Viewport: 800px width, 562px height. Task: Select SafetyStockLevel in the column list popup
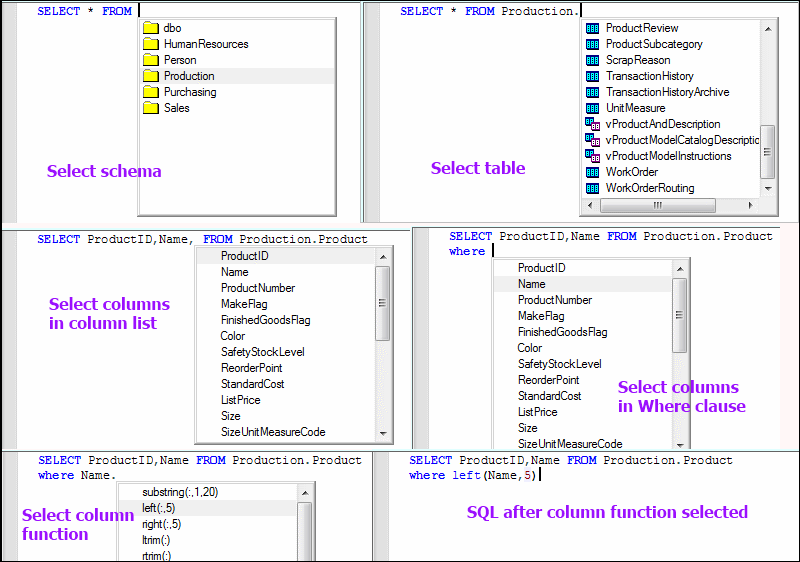pyautogui.click(x=262, y=352)
